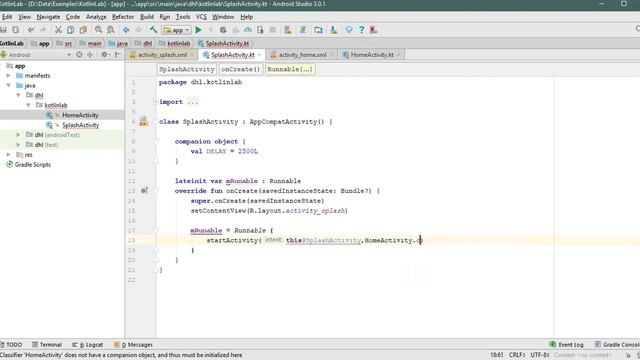Switch to activity_splash.xml tab
The image size is (640, 360).
point(162,55)
